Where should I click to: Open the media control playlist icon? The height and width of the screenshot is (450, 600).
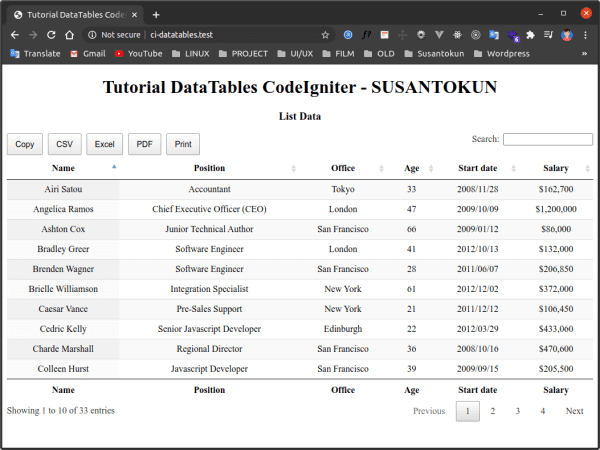coord(548,35)
